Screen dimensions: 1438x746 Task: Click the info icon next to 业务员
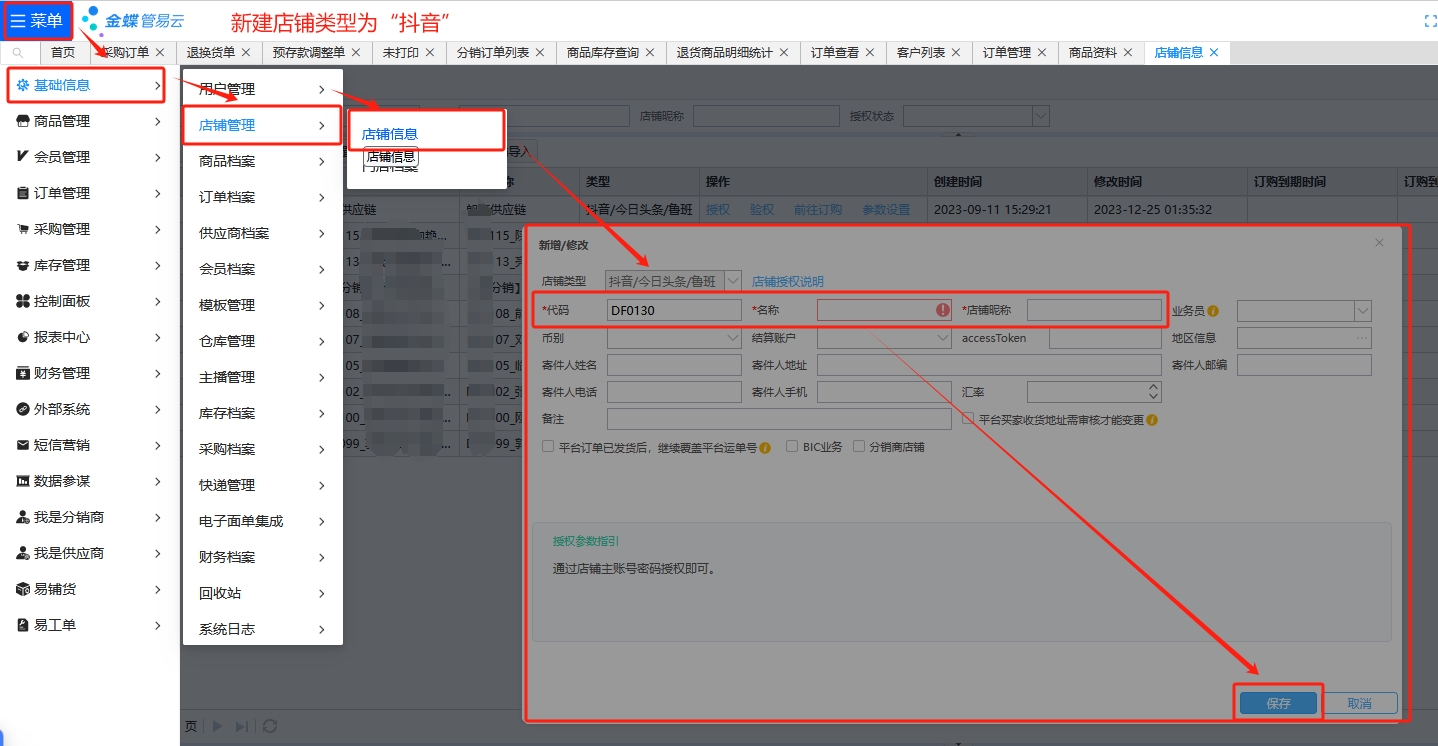[x=1213, y=311]
